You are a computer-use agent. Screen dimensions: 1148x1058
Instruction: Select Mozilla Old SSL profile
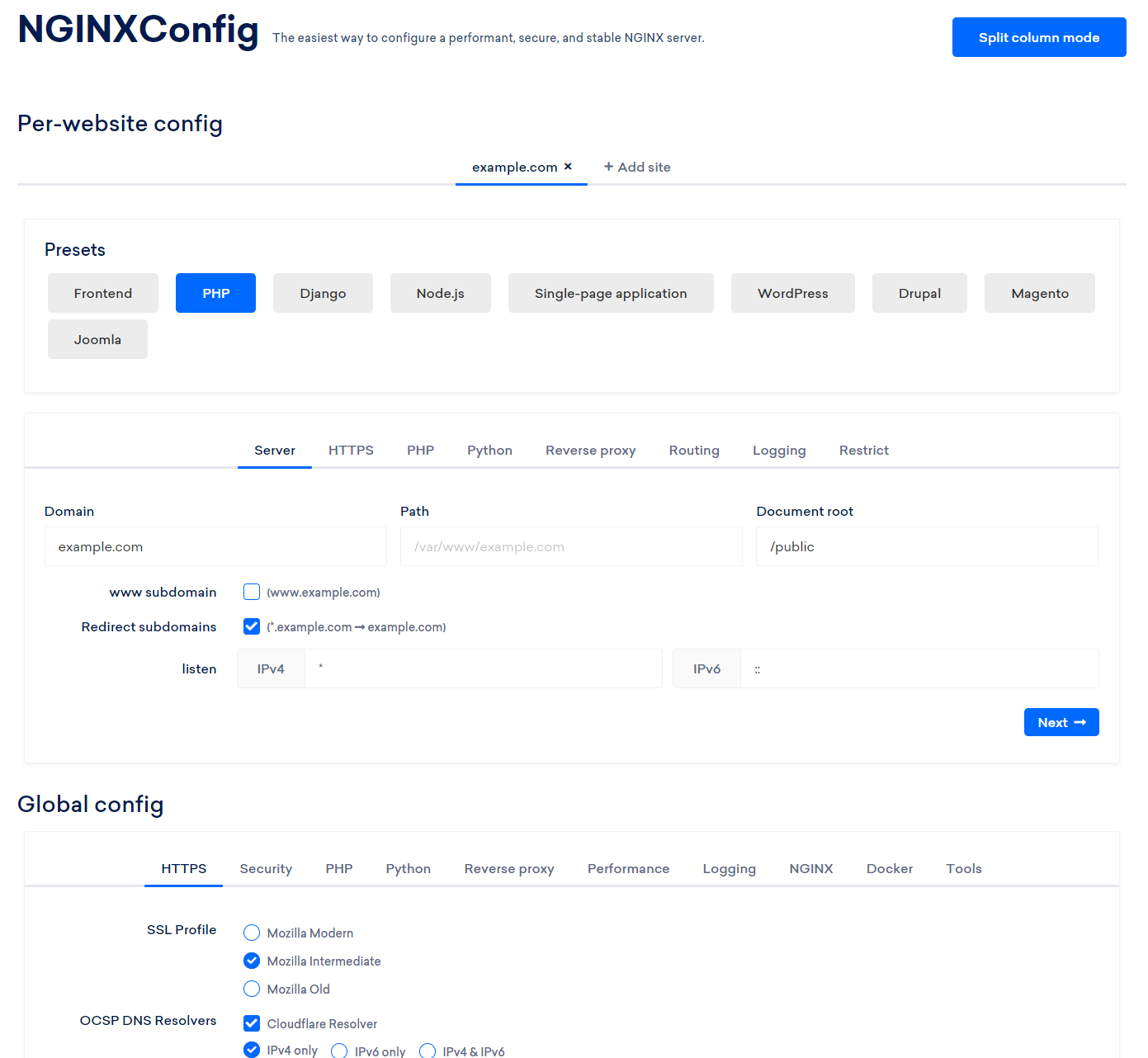coord(252,989)
